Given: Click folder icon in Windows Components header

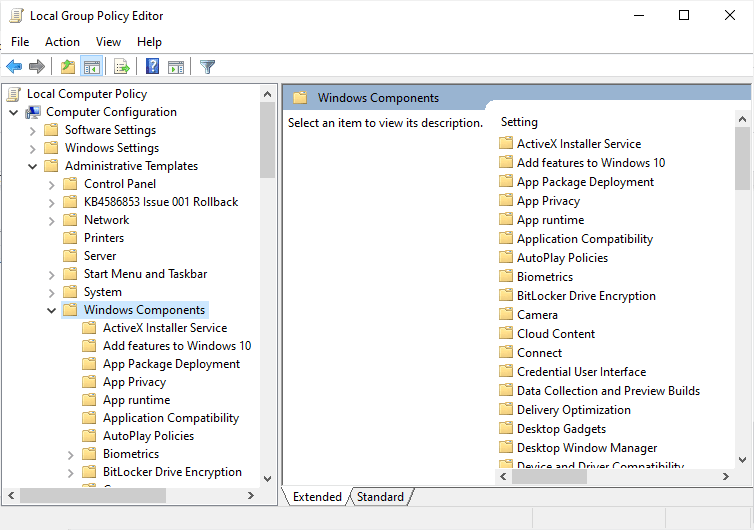Looking at the screenshot, I should pos(301,98).
